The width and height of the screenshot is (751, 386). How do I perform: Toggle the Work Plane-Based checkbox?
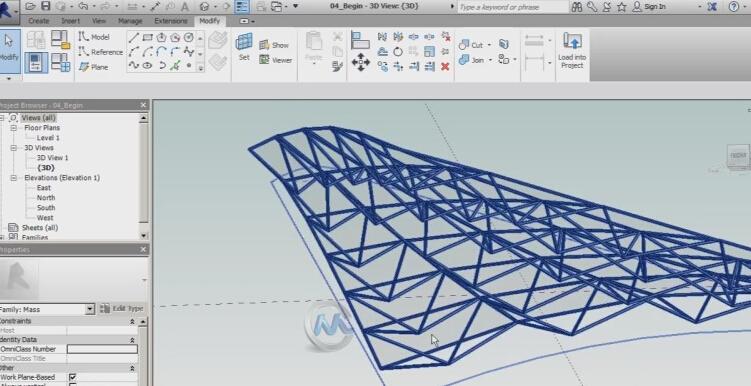[72, 377]
